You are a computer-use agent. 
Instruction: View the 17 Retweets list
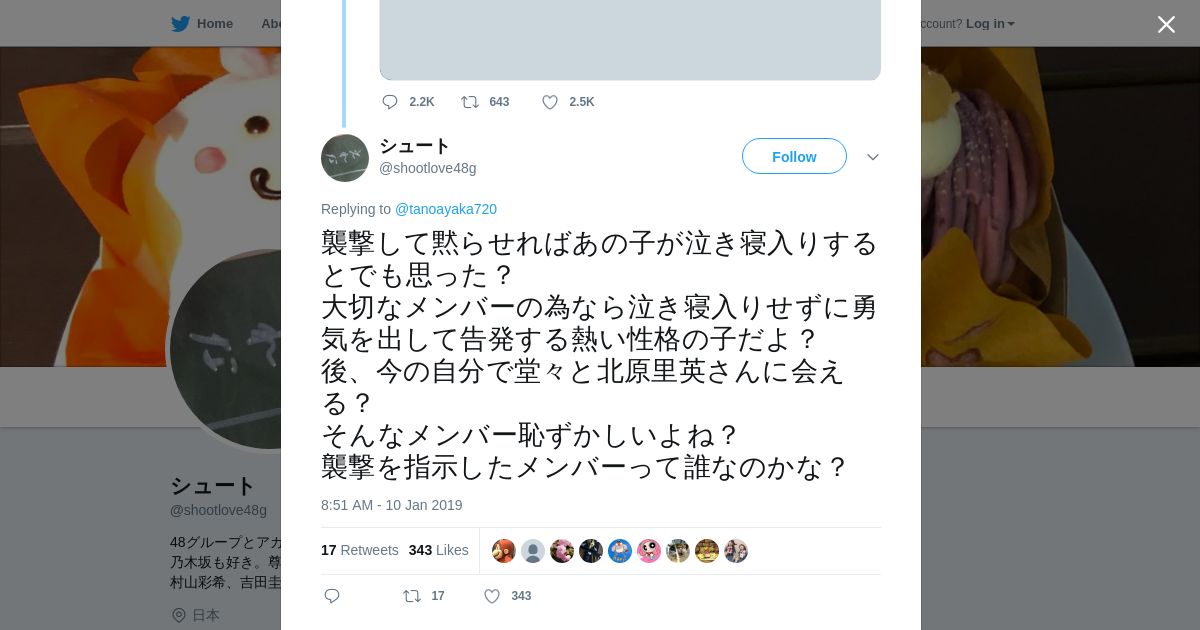(359, 550)
